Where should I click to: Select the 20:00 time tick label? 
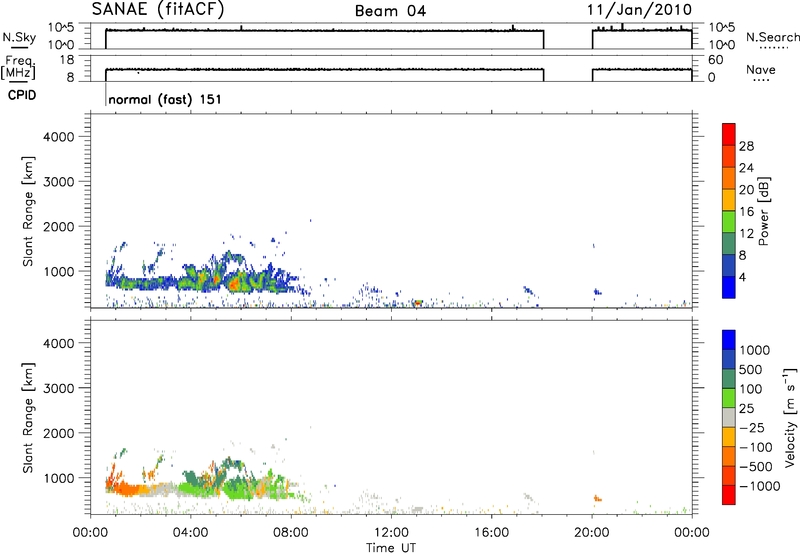pyautogui.click(x=591, y=533)
